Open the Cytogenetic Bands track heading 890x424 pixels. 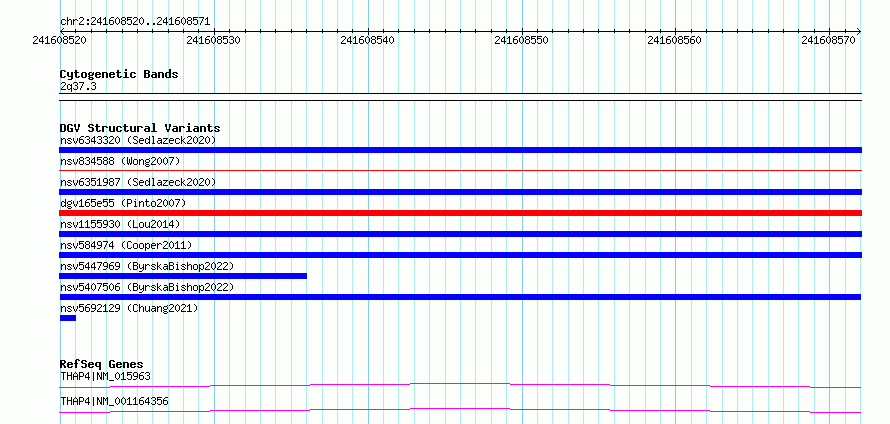[x=119, y=74]
